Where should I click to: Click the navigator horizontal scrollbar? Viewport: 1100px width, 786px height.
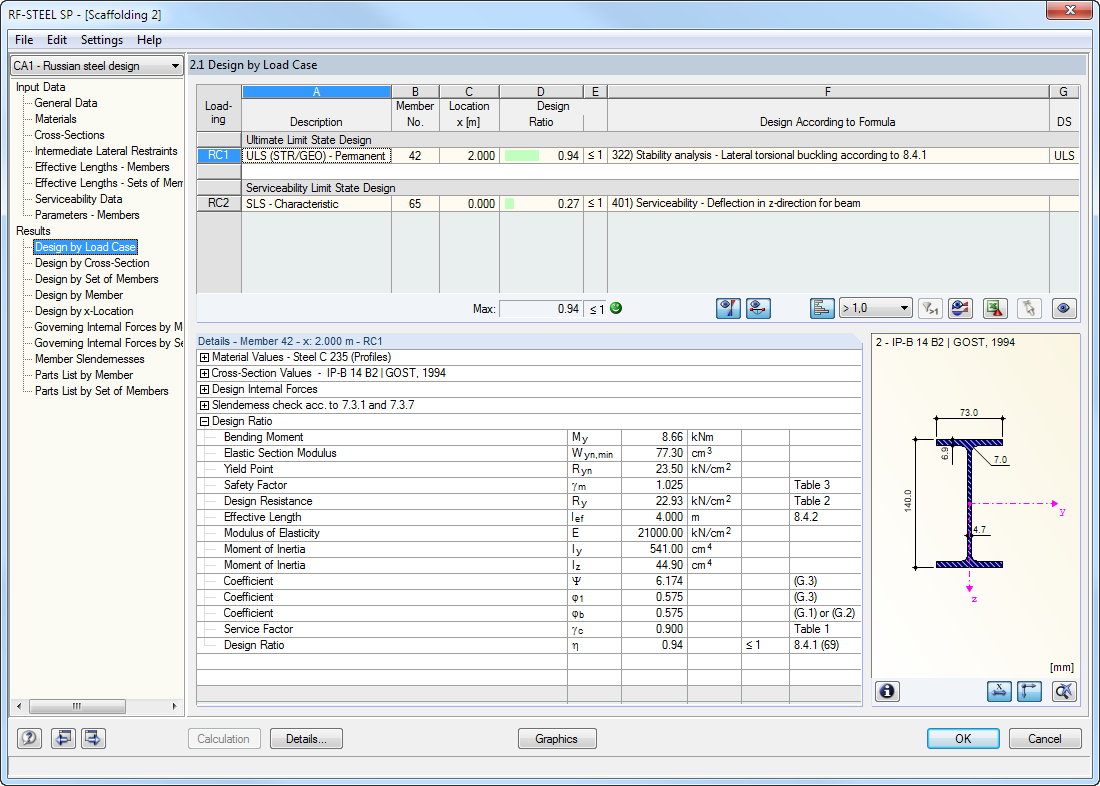coord(97,706)
